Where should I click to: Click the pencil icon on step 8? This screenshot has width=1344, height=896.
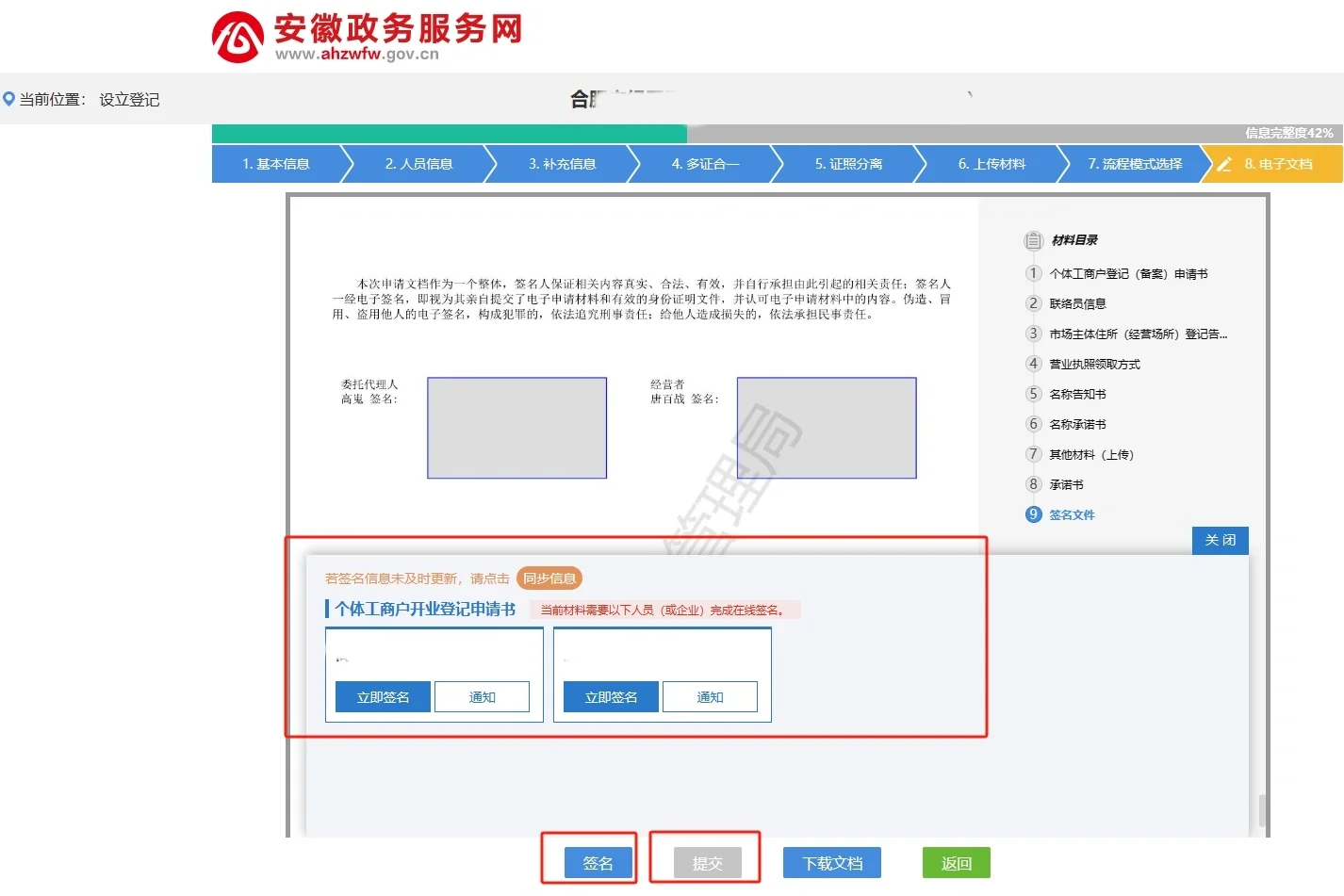[1224, 164]
